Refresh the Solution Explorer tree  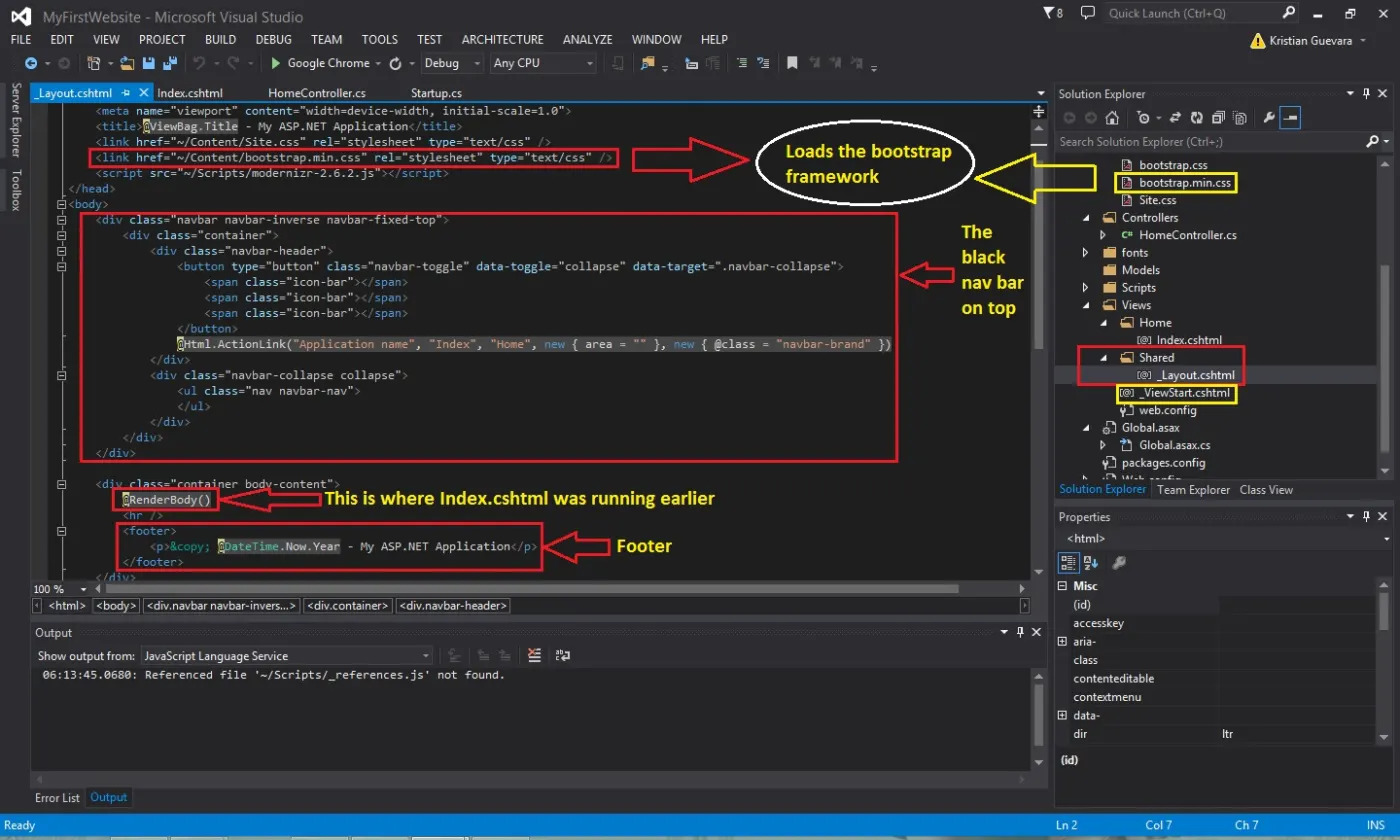[1196, 118]
